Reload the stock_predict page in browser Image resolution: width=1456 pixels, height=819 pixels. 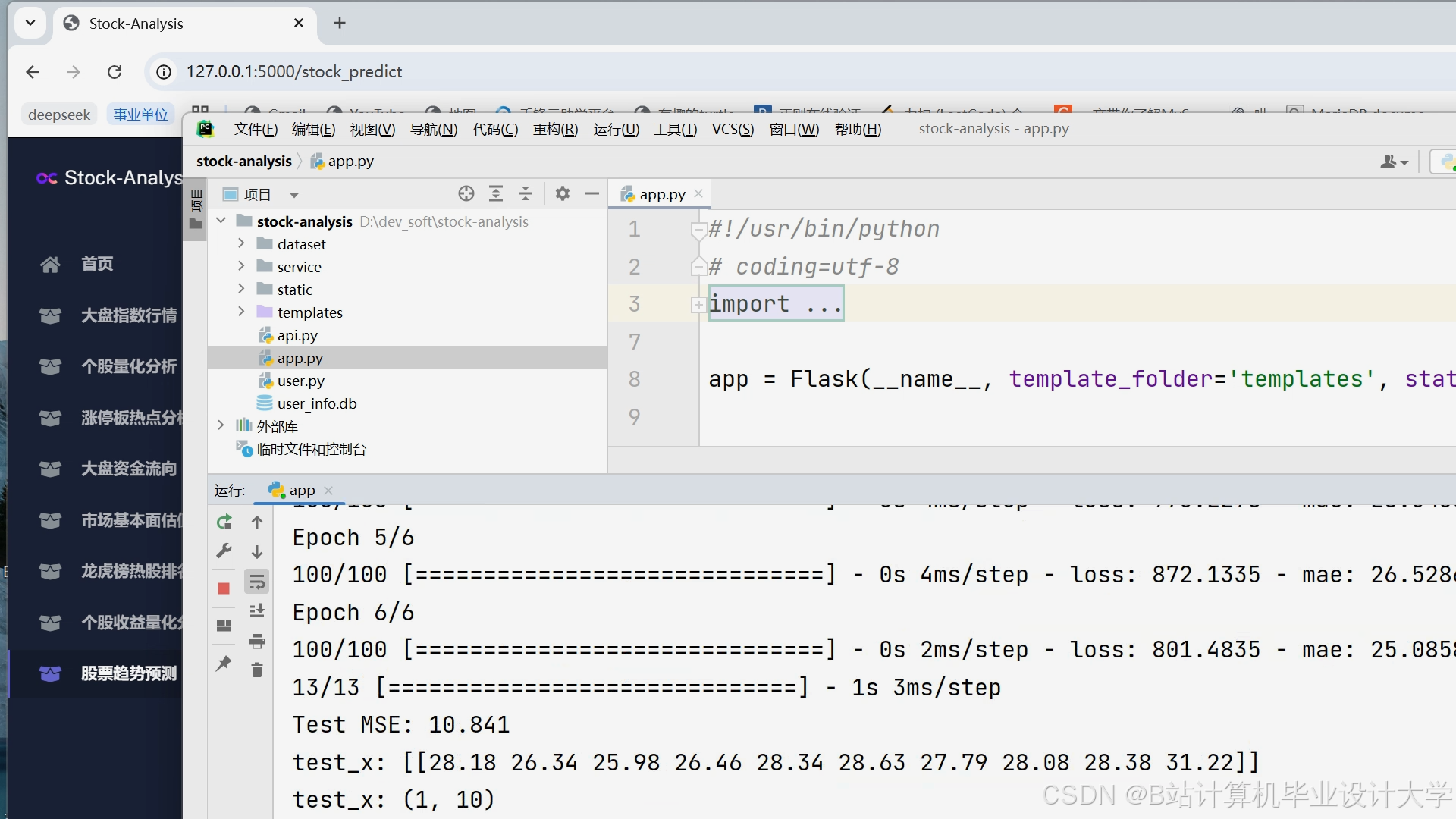pyautogui.click(x=115, y=71)
